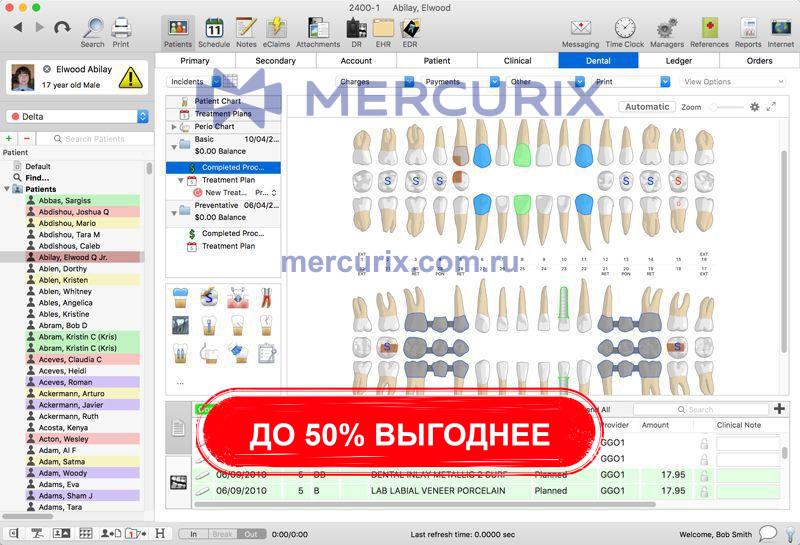Open the References book icon
The width and height of the screenshot is (800, 545).
(x=709, y=32)
